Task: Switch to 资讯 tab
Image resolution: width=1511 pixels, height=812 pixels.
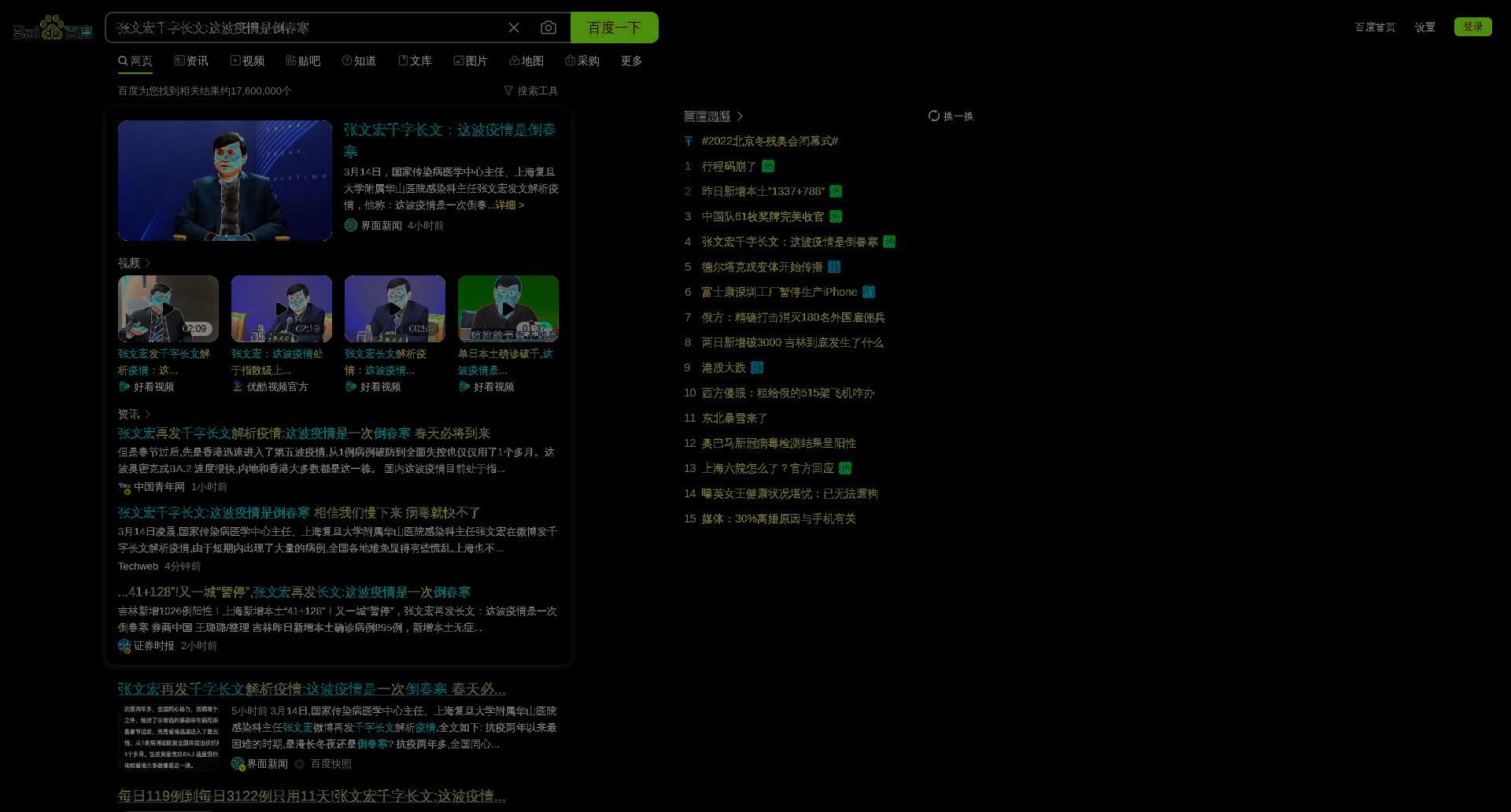Action: click(191, 61)
